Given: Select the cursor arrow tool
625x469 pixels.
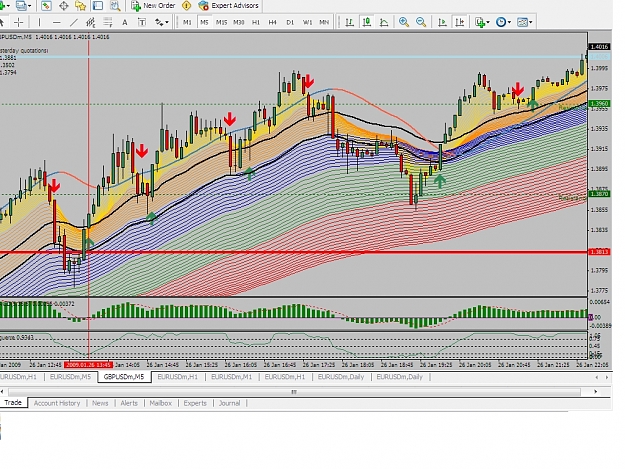Looking at the screenshot, I should (x=2, y=22).
